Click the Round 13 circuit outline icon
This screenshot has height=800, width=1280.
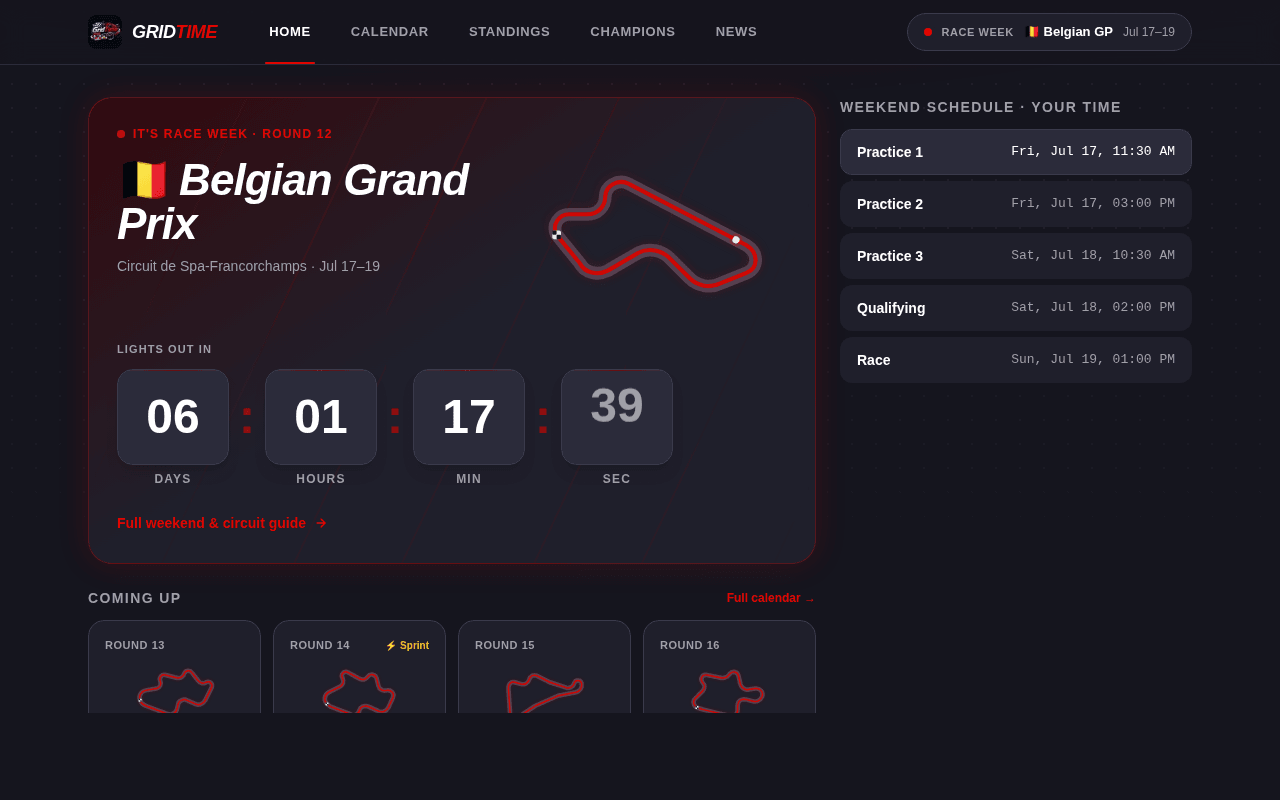tap(176, 691)
